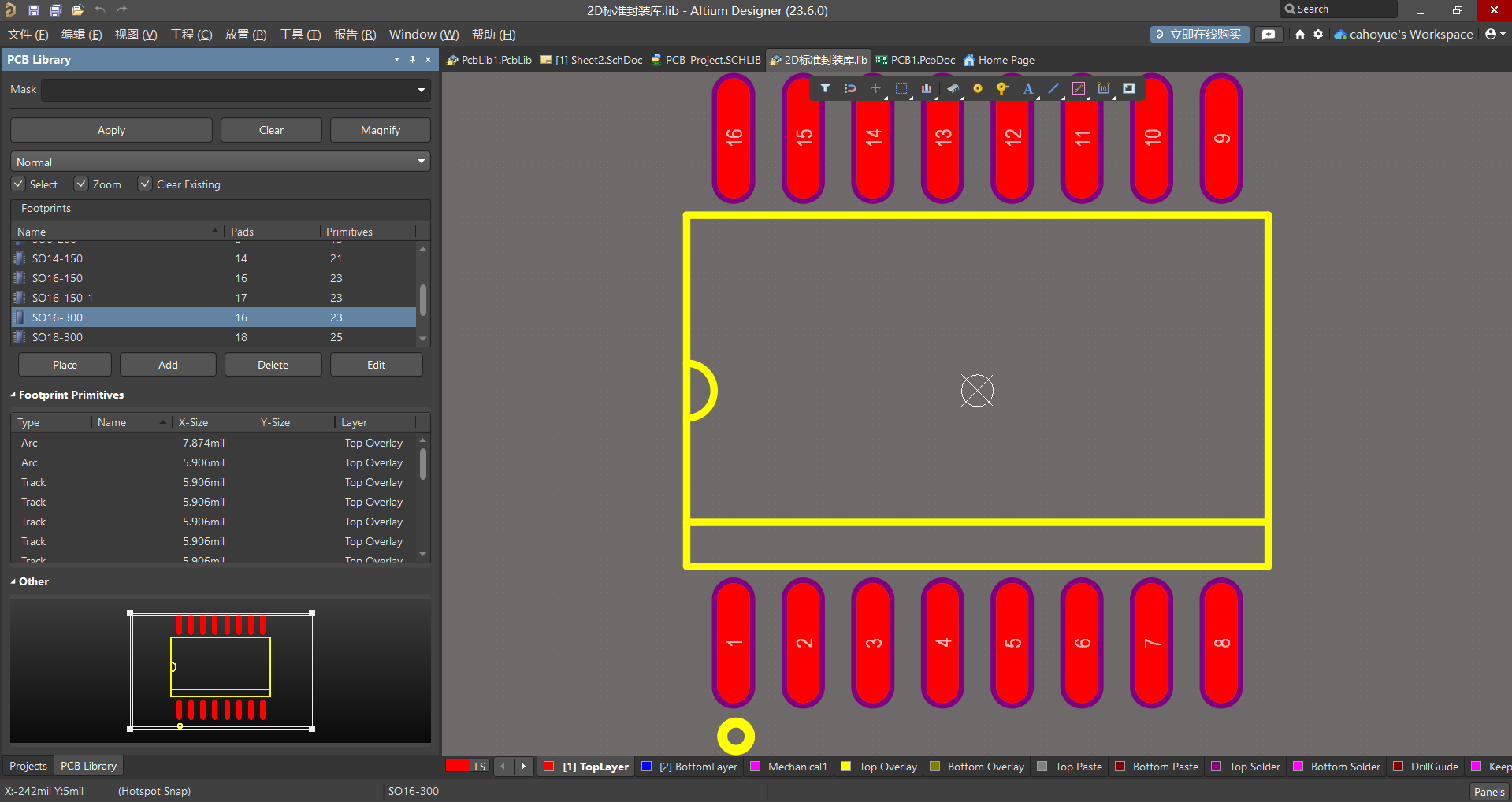The height and width of the screenshot is (802, 1512).
Task: Open the Mask dropdown
Action: tap(422, 90)
